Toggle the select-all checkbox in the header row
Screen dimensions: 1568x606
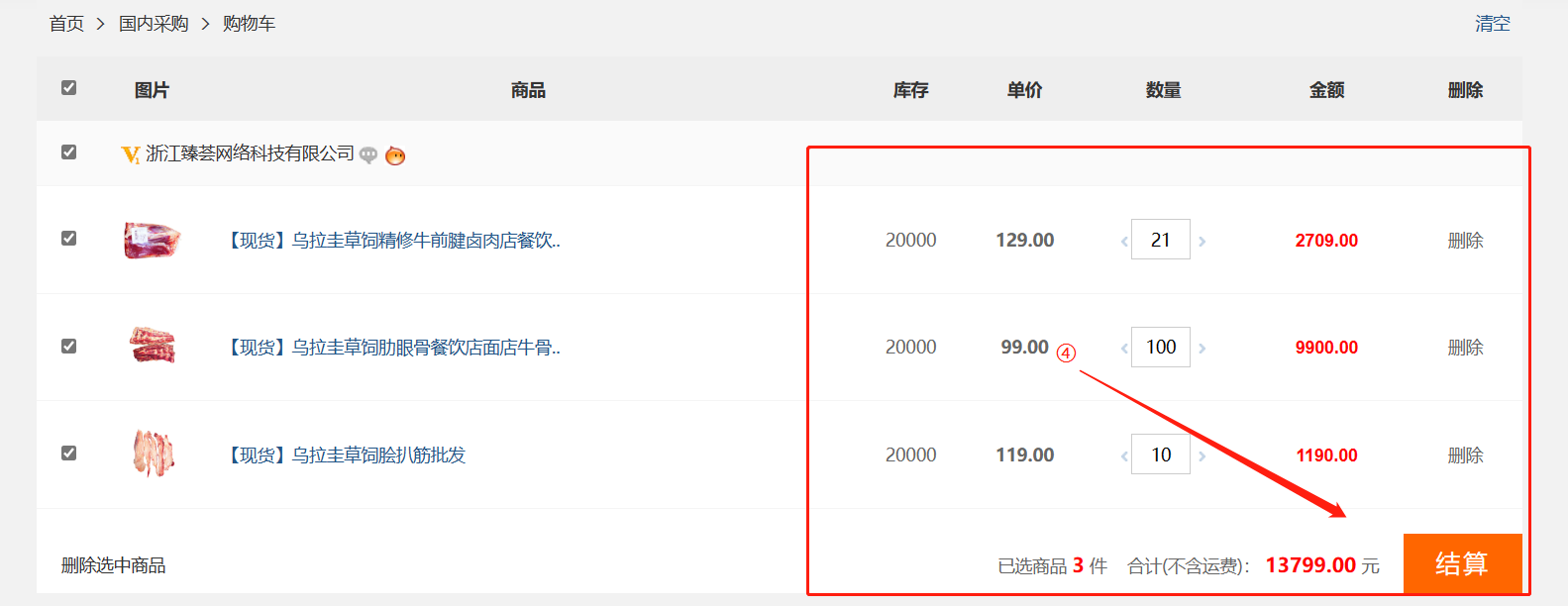coord(68,88)
